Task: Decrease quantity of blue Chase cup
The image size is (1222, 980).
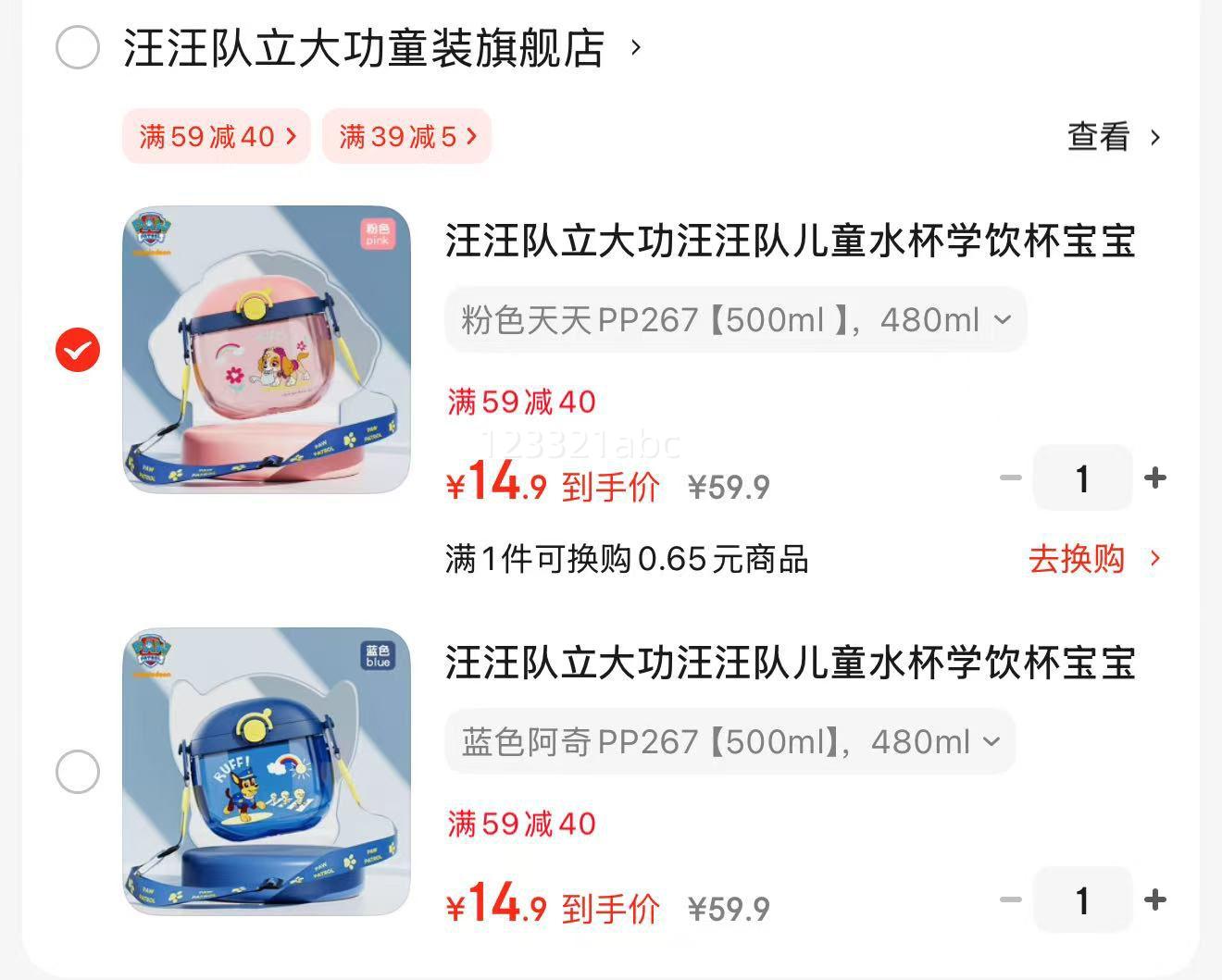Action: [1011, 899]
